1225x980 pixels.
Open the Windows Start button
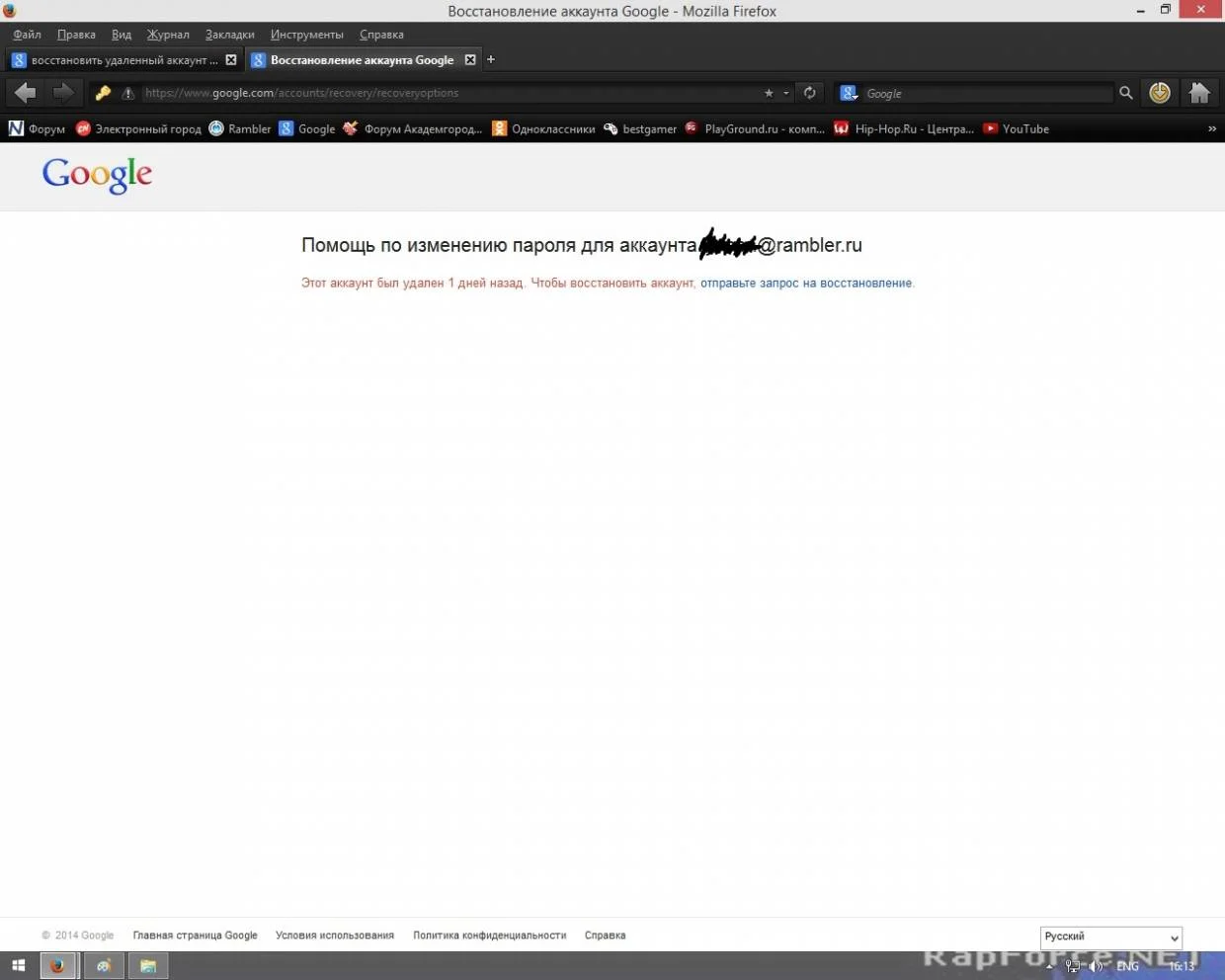click(18, 965)
